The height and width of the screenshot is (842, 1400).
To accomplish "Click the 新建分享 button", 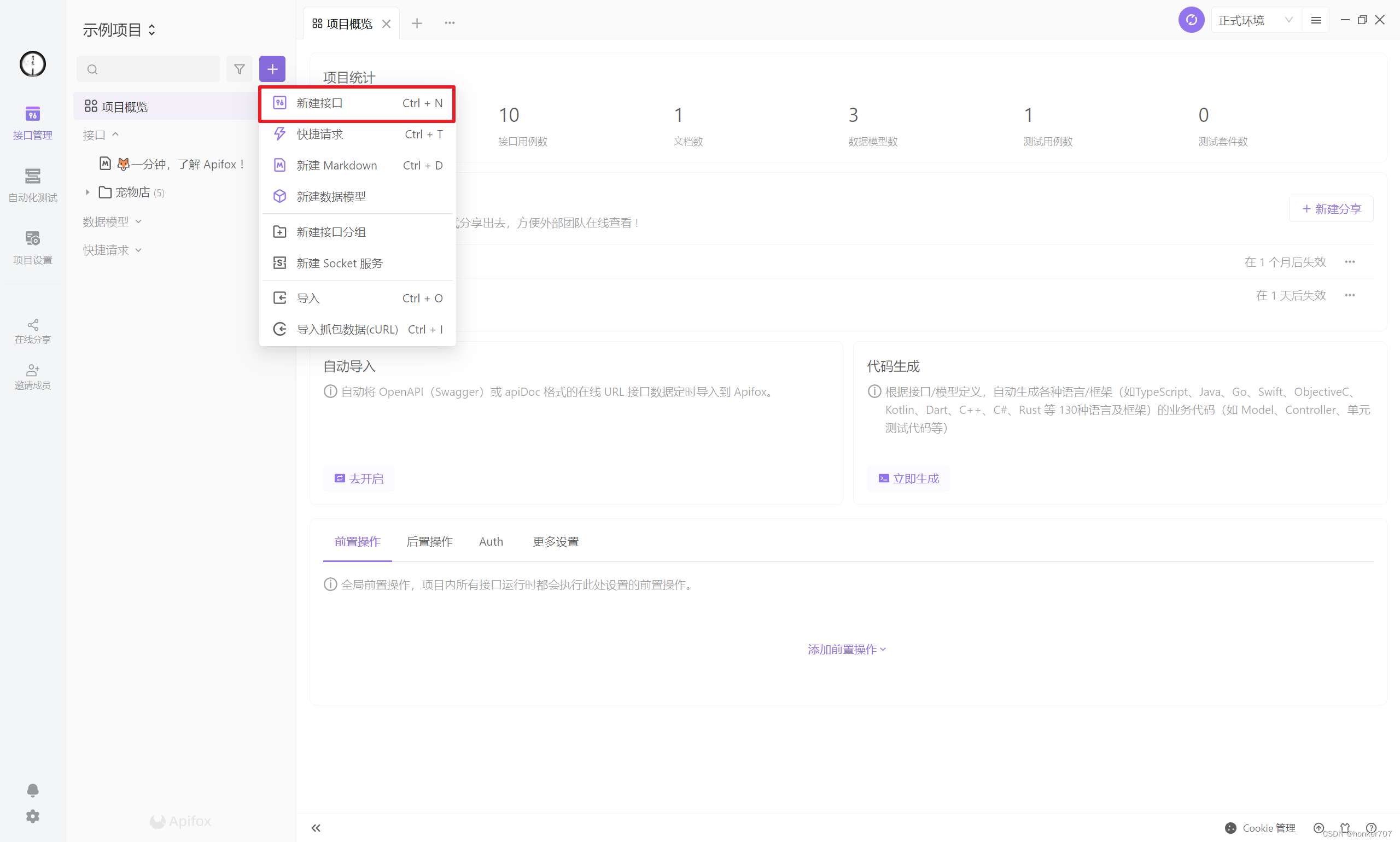I will (x=1331, y=209).
